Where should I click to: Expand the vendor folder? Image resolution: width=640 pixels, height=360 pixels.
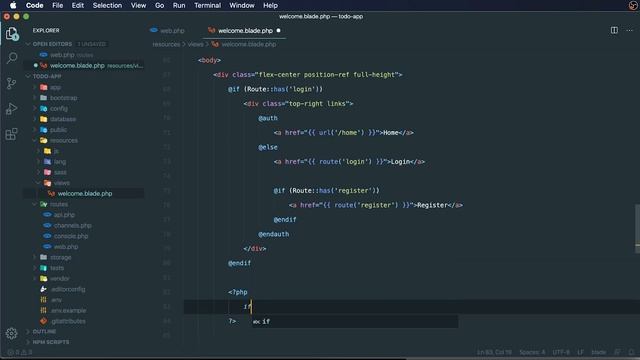pos(35,278)
